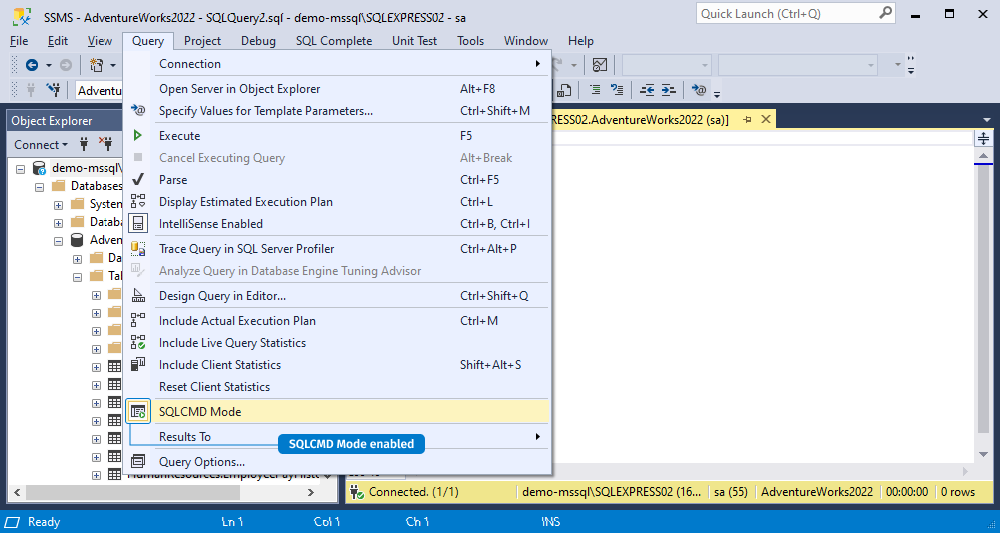Toggle Include Live Query Statistics
This screenshot has height=533, width=1000.
tap(339, 343)
